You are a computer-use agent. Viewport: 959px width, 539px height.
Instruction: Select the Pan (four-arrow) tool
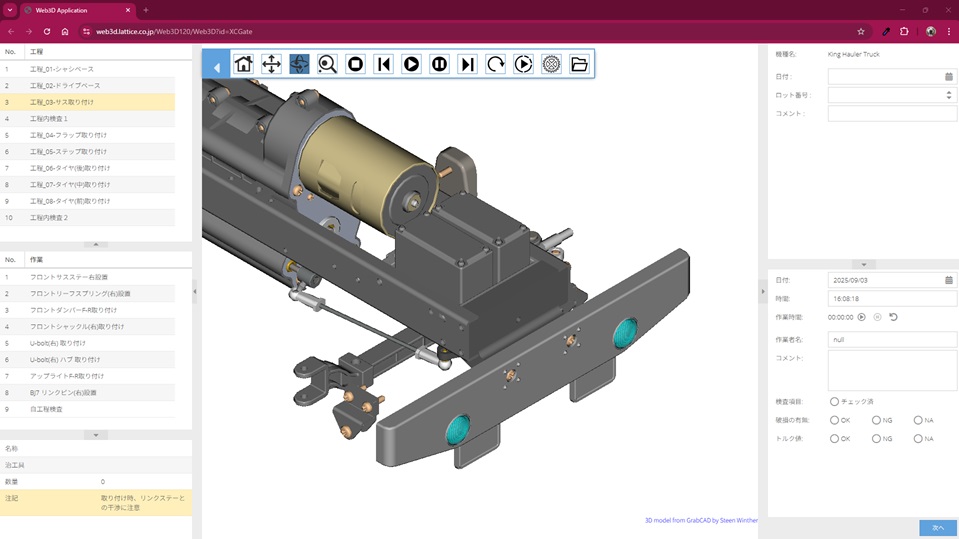click(x=271, y=64)
